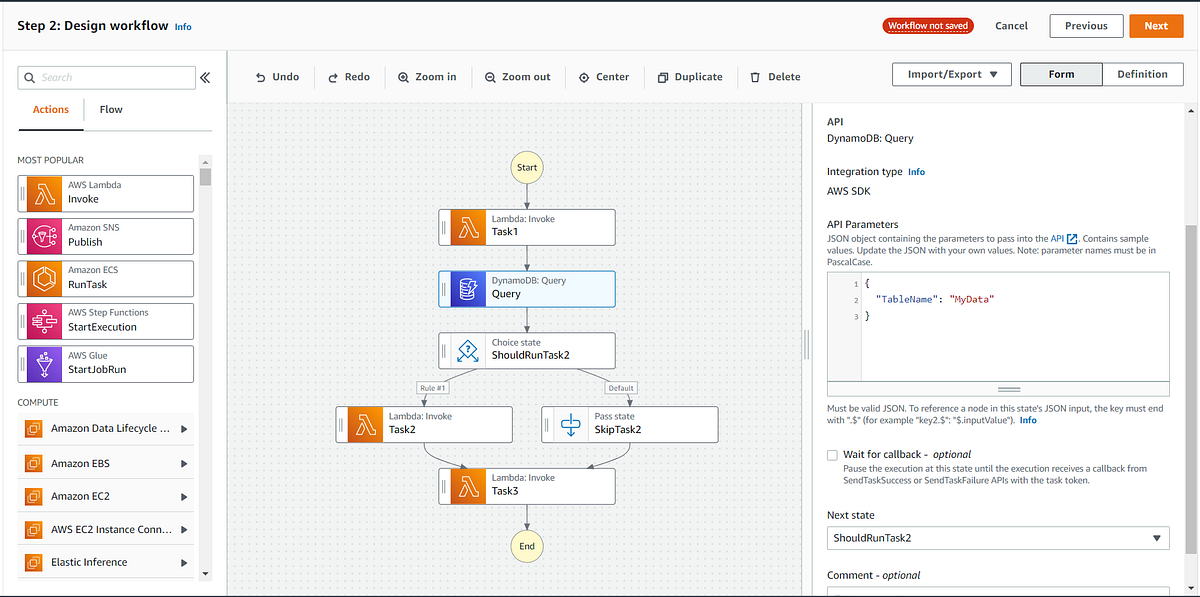Switch to the Definition view

[1141, 74]
